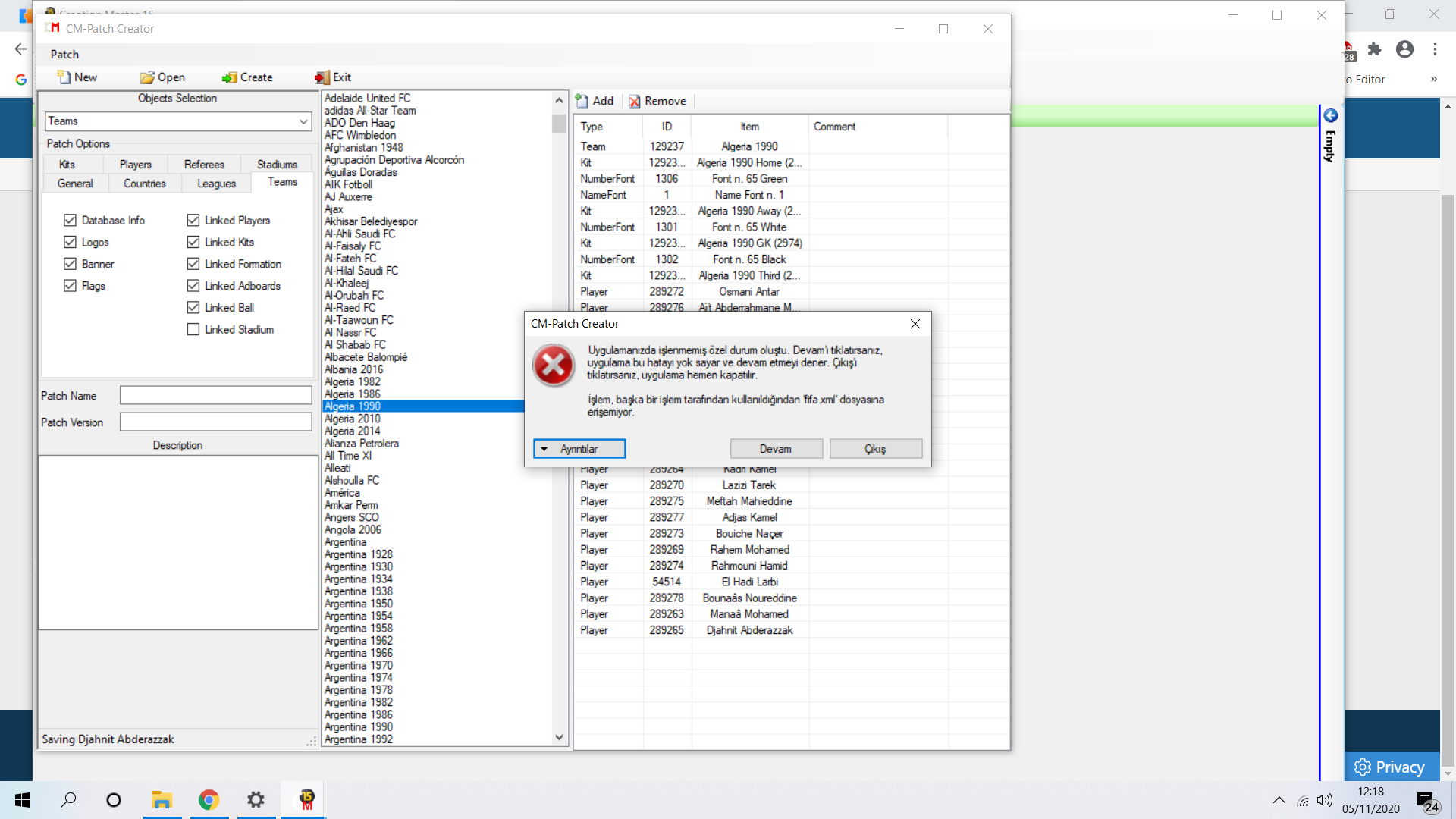The height and width of the screenshot is (819, 1456).
Task: Click the Exit toolbar button
Action: (333, 77)
